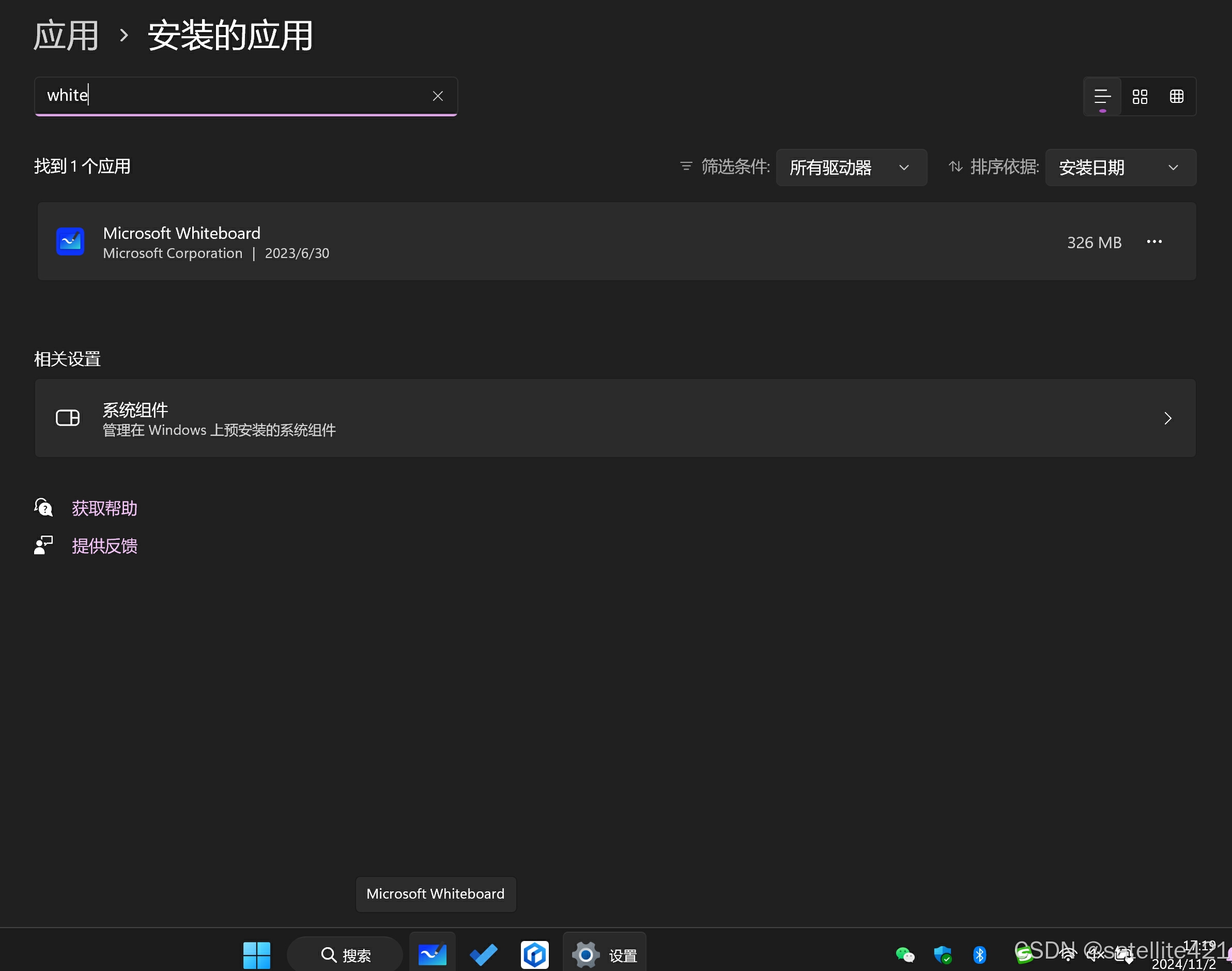Open more options for Microsoft Whiteboard
This screenshot has height=971, width=1232.
[1154, 241]
